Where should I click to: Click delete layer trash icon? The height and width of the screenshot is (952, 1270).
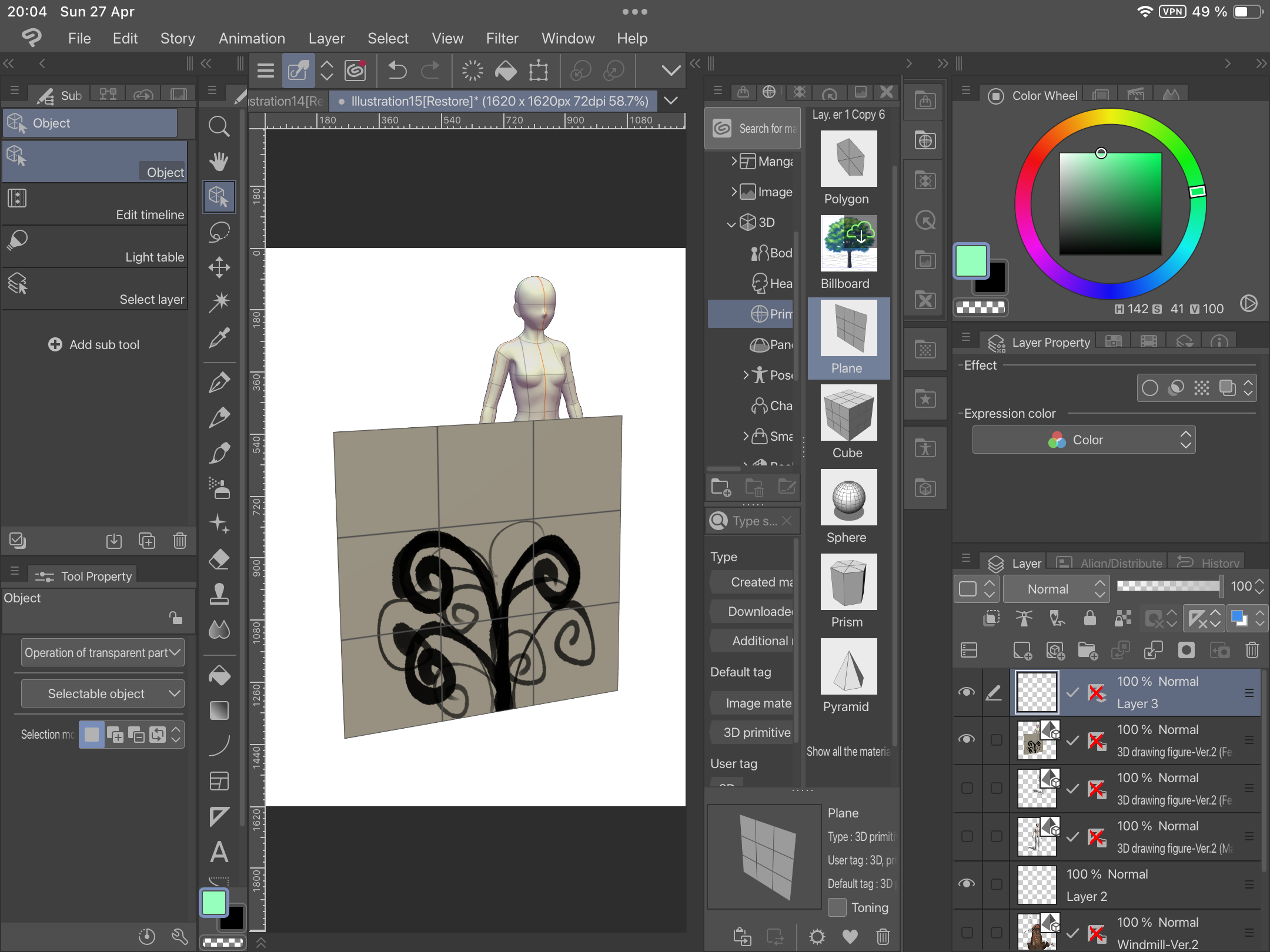click(x=1252, y=650)
